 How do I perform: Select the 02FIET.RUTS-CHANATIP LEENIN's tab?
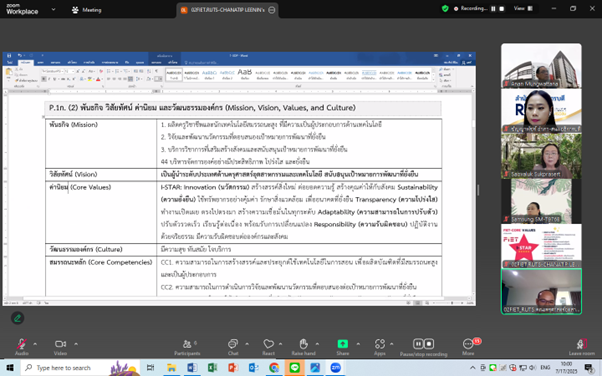[228, 10]
